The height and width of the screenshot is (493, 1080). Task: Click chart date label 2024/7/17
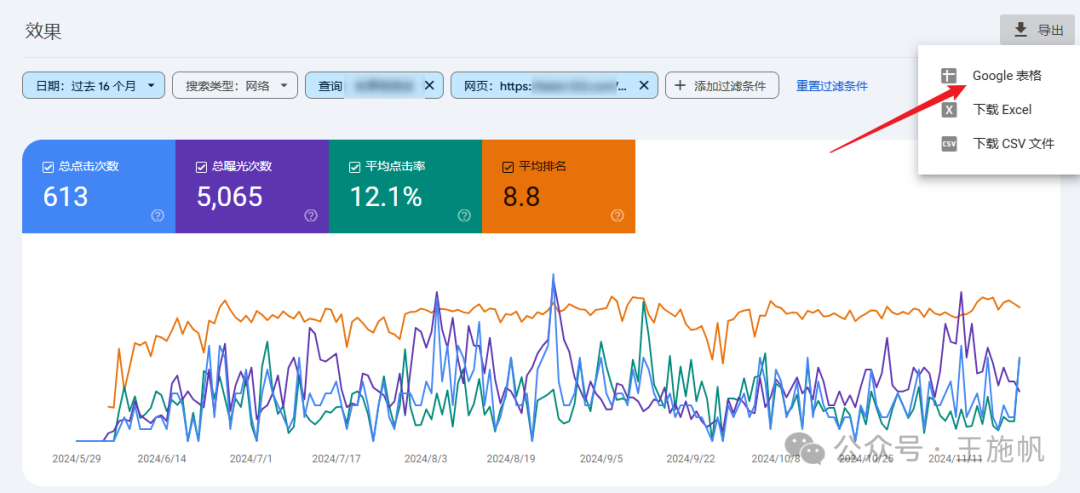tap(336, 459)
